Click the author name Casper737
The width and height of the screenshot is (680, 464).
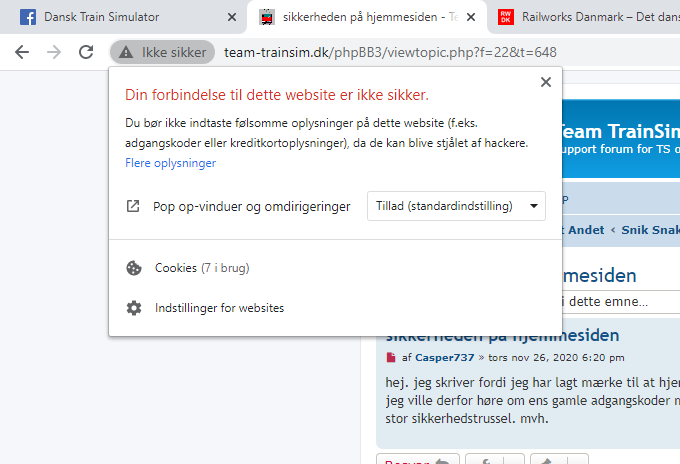point(445,358)
